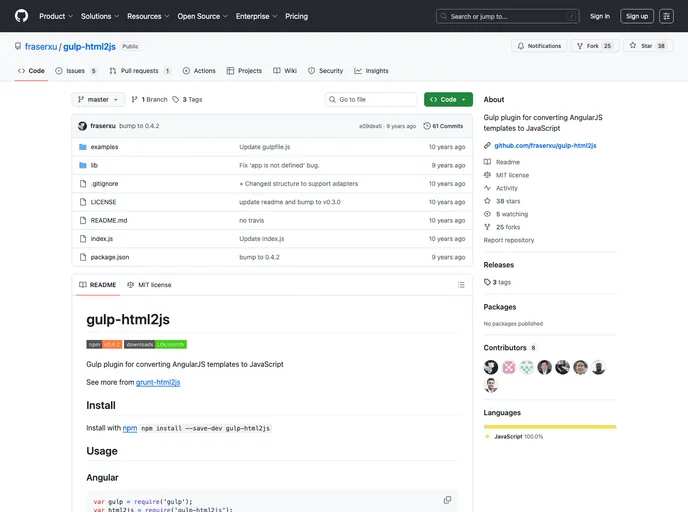
Task: Click the JavaScript language bar
Action: click(x=550, y=426)
